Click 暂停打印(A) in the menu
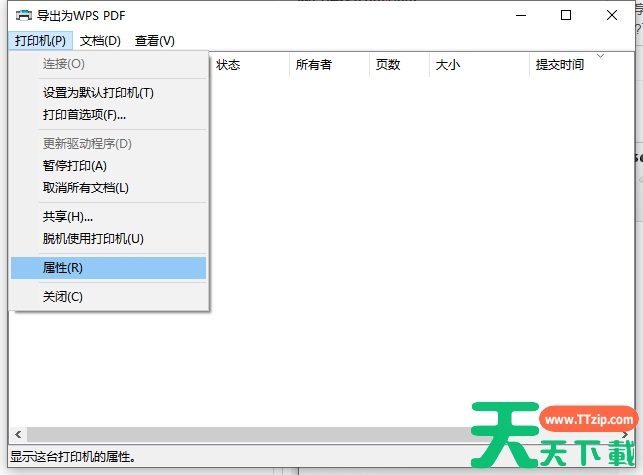 click(108, 166)
